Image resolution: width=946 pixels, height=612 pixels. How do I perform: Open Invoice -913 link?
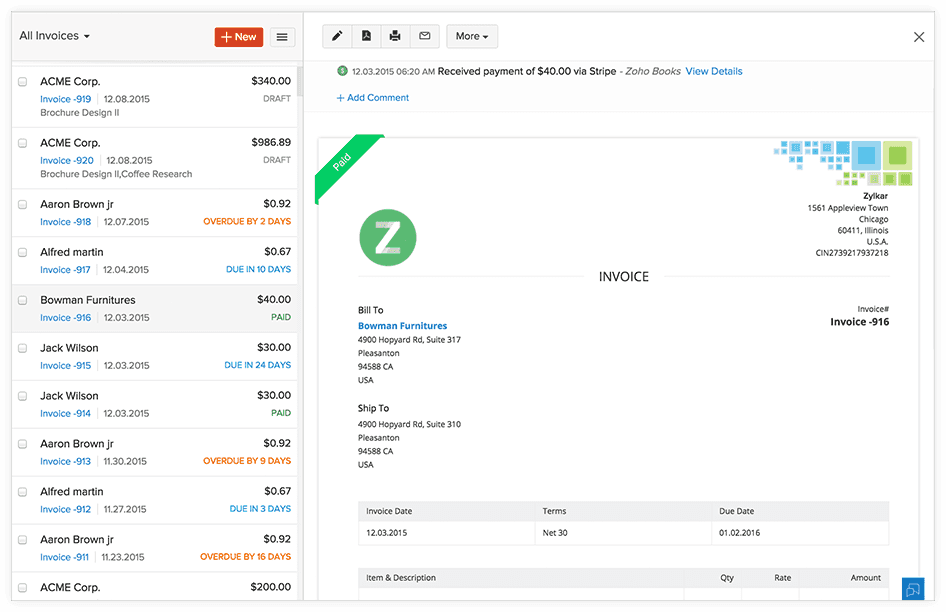[65, 461]
